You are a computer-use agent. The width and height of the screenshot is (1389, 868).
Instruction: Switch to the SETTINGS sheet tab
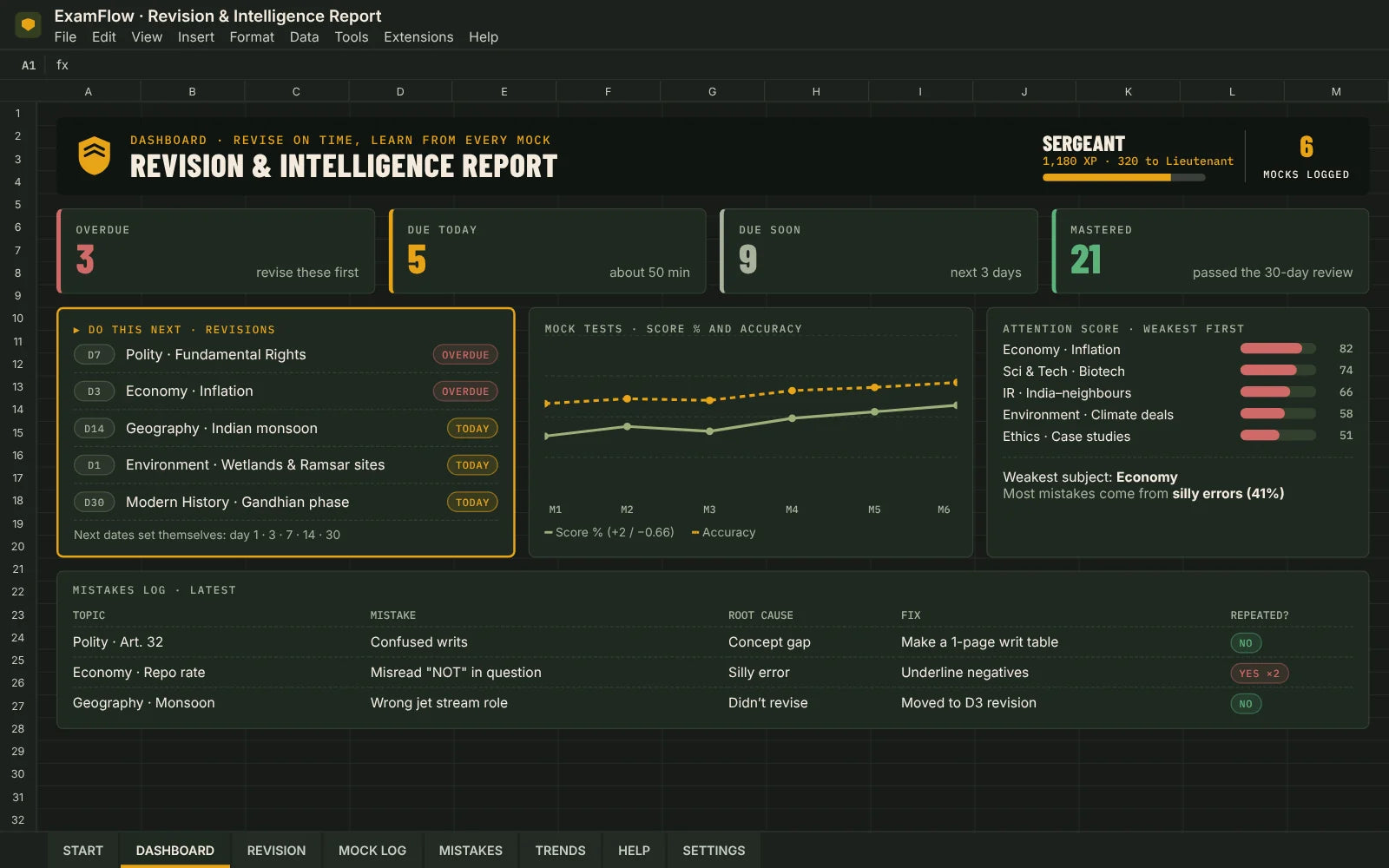(714, 851)
